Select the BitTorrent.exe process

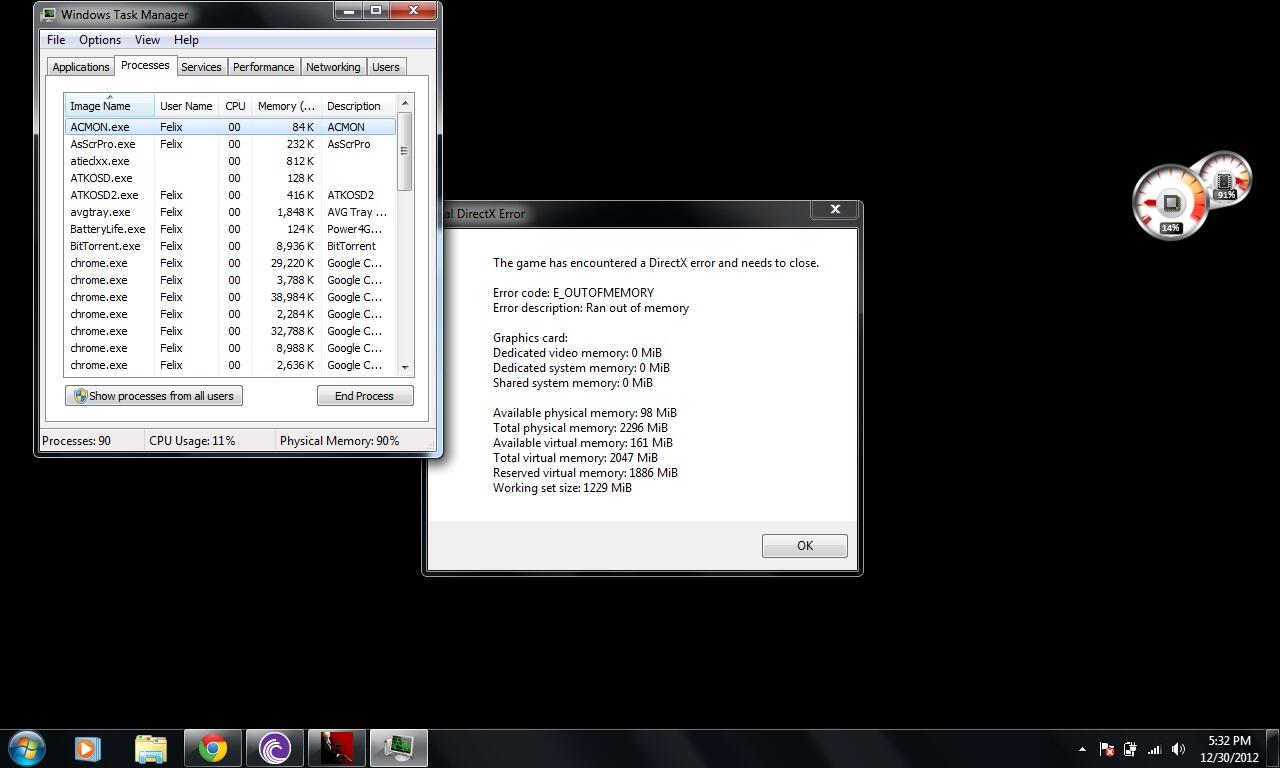click(230, 246)
